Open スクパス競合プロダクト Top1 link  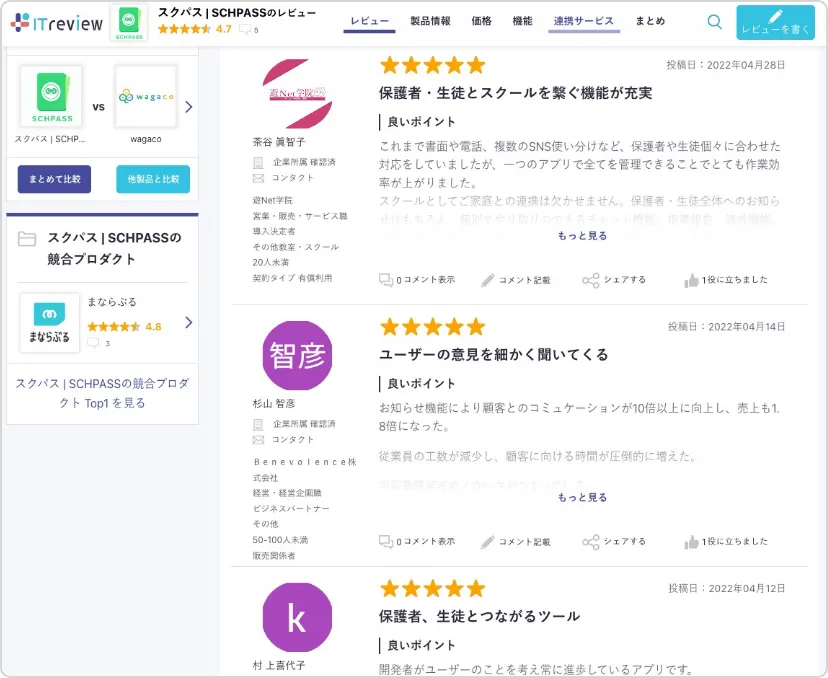tap(102, 393)
